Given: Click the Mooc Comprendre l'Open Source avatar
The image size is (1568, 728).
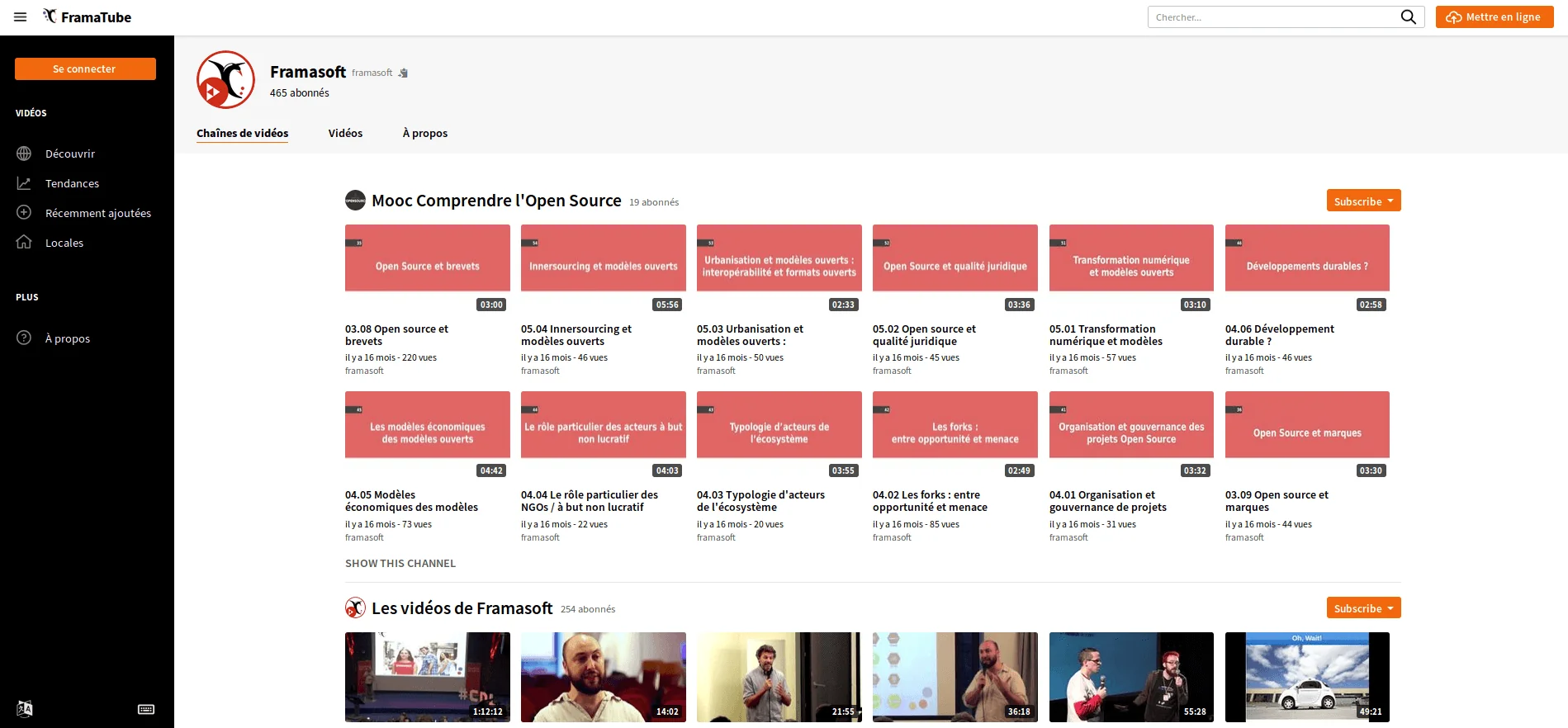Looking at the screenshot, I should coord(355,201).
